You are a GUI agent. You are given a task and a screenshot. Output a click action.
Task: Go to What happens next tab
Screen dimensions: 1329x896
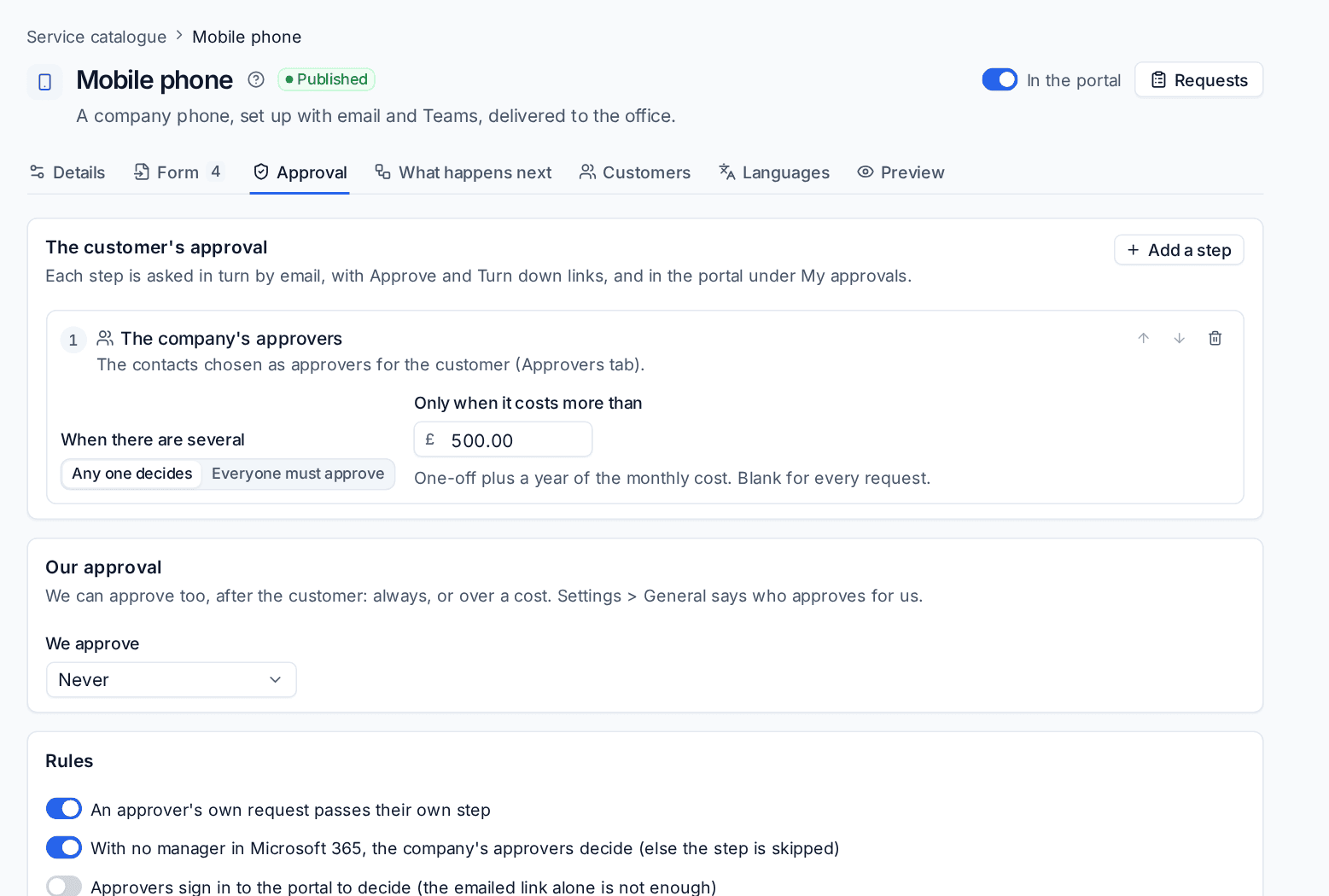point(463,172)
